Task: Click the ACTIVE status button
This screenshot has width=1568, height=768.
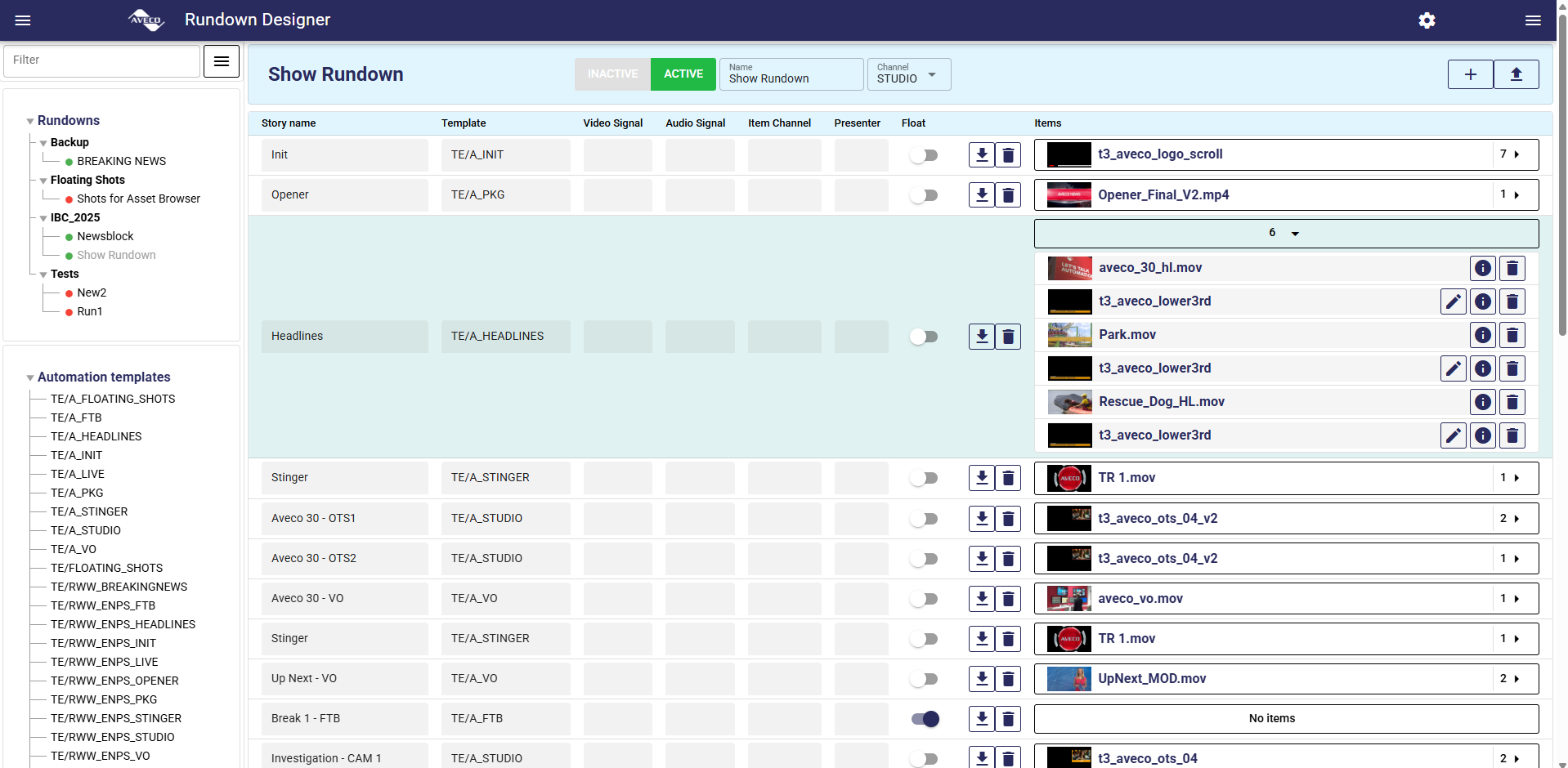Action: coord(683,74)
